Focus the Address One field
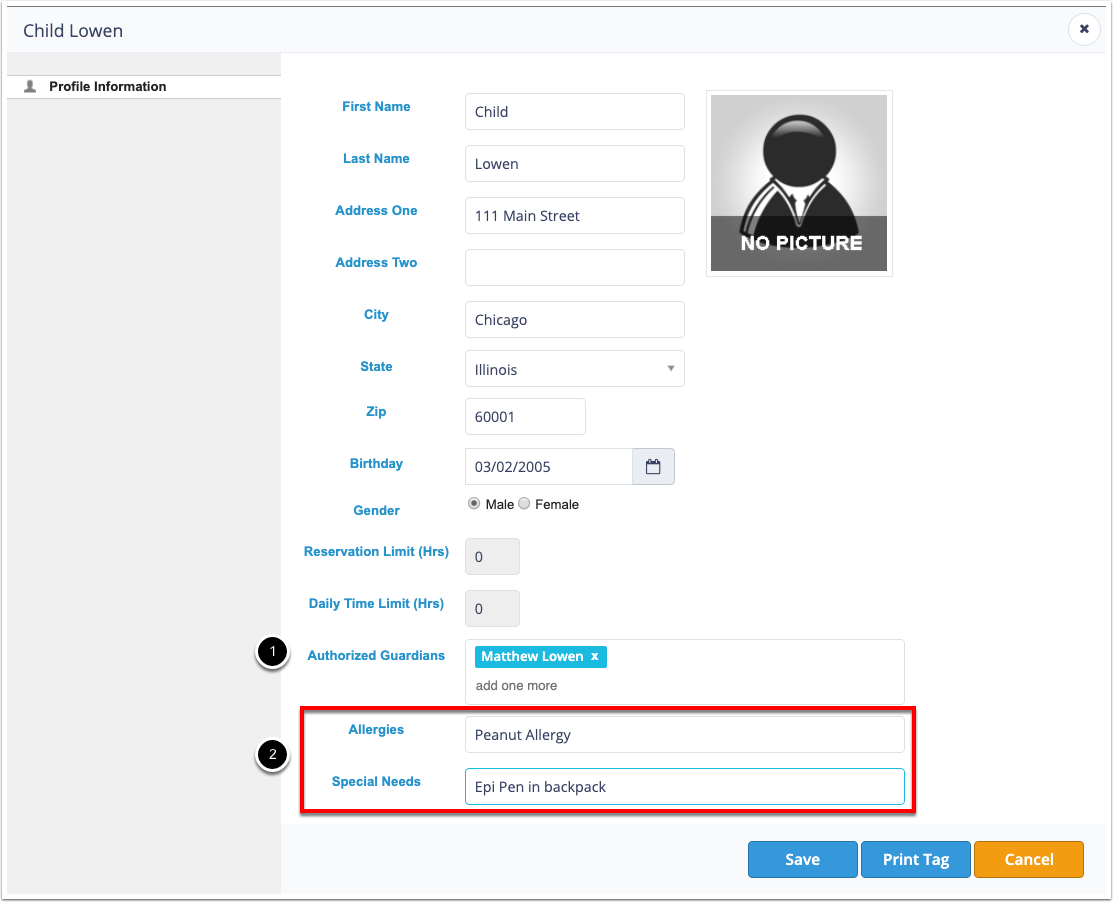Image resolution: width=1113 pixels, height=902 pixels. tap(574, 216)
